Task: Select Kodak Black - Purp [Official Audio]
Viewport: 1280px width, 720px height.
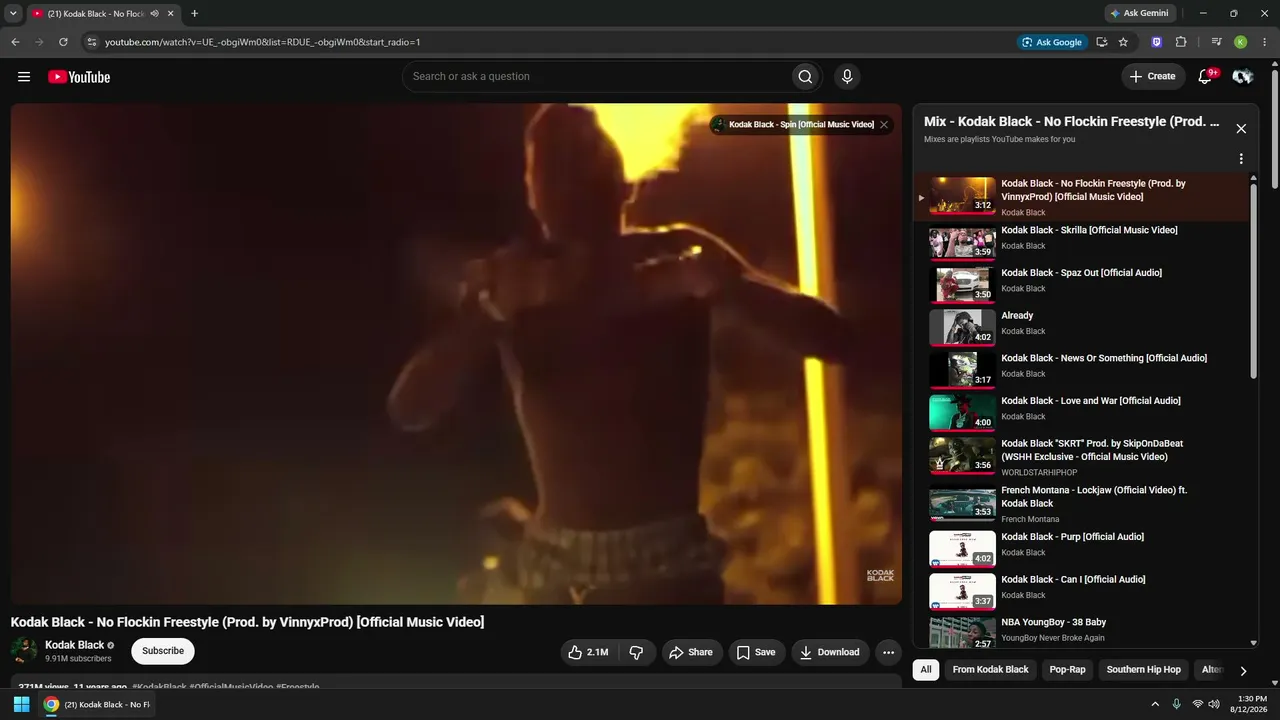Action: point(1081,548)
